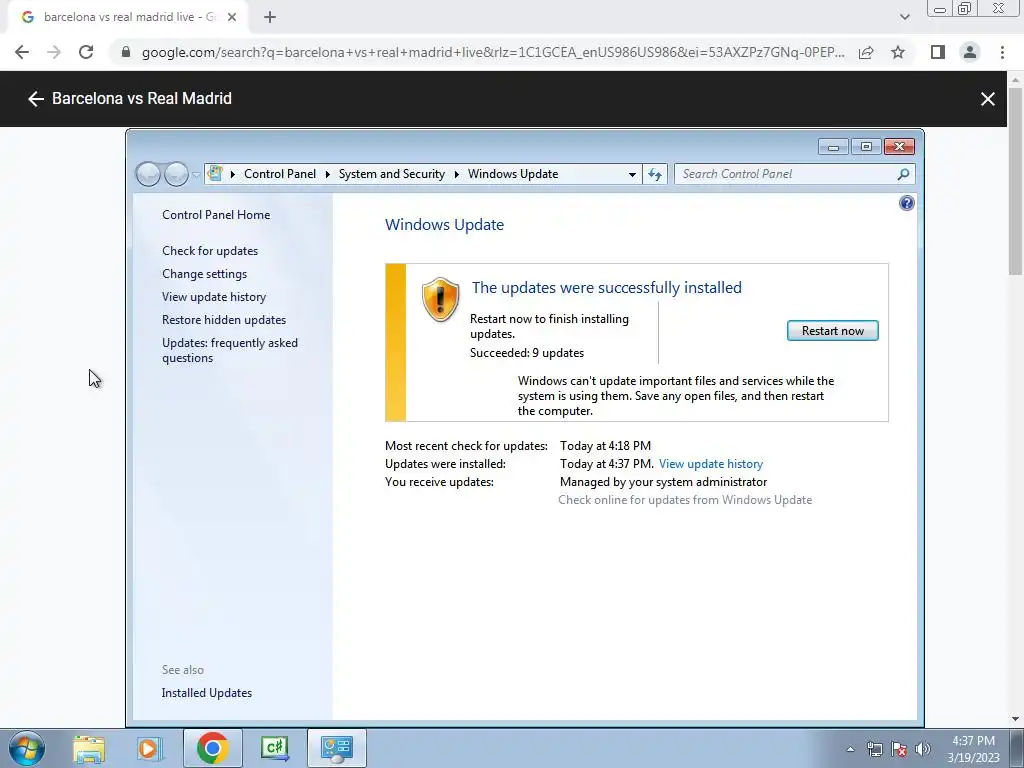Click Check for updates link

click(210, 251)
